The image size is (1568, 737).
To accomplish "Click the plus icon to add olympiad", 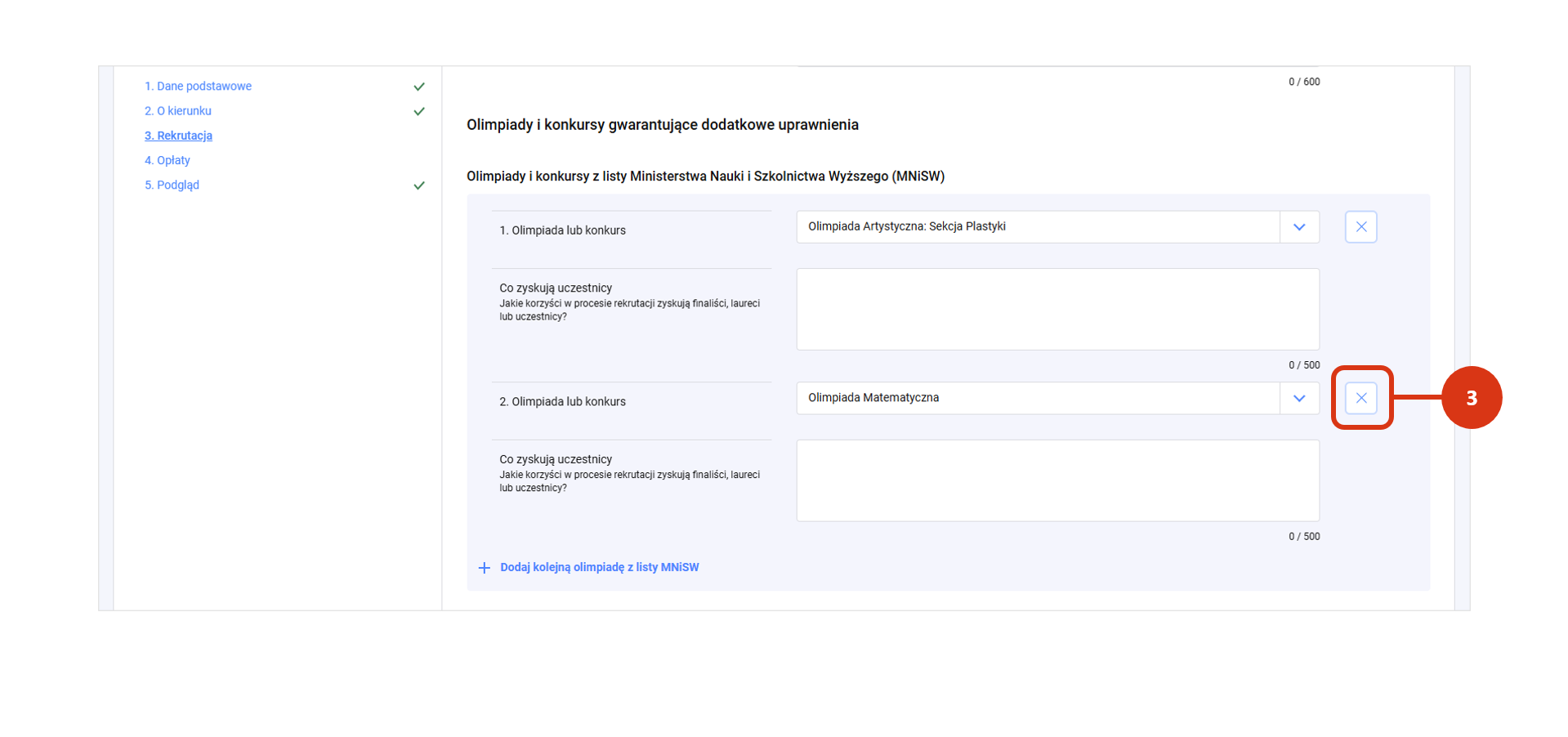I will pos(484,568).
